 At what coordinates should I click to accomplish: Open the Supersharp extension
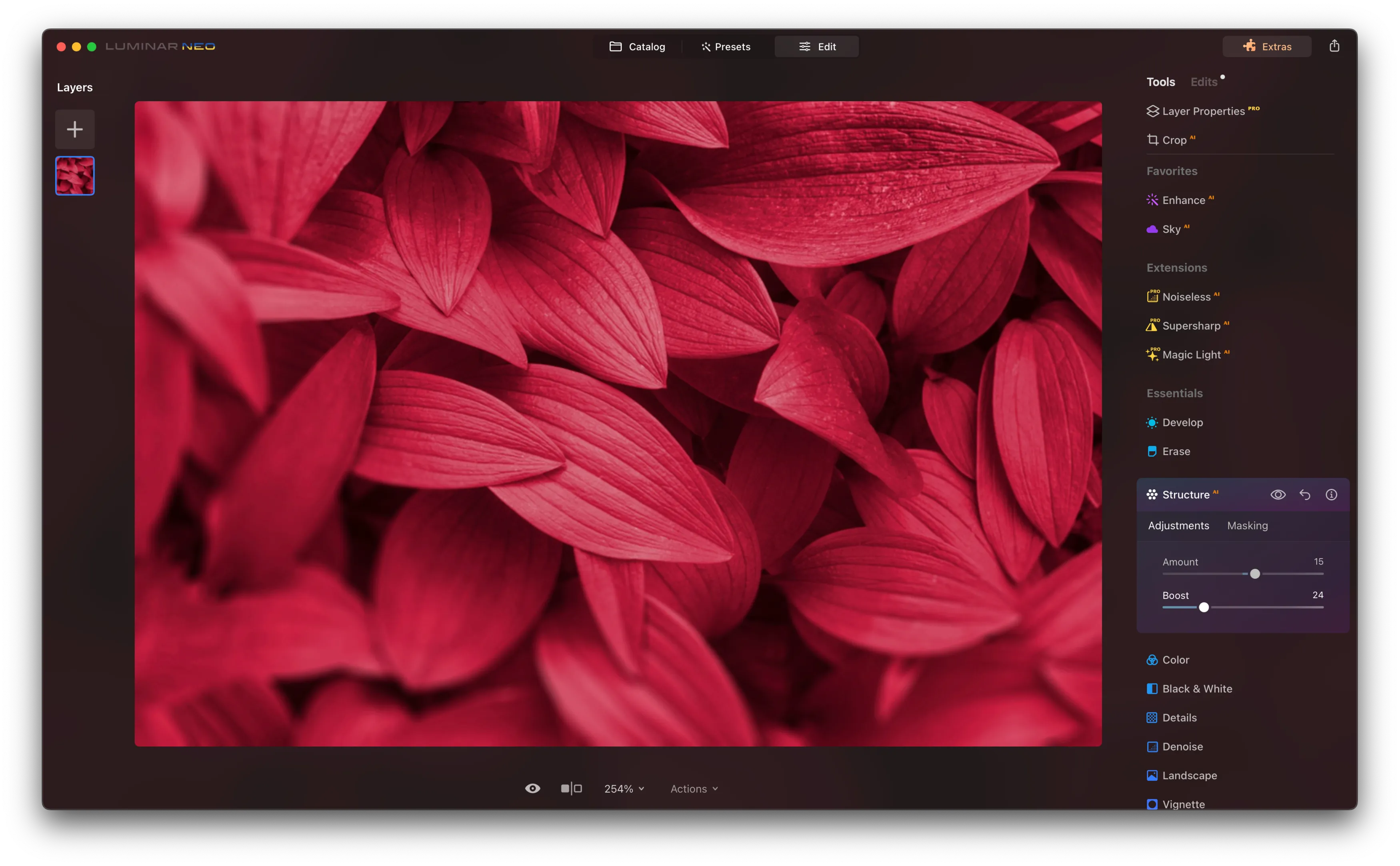(1190, 326)
